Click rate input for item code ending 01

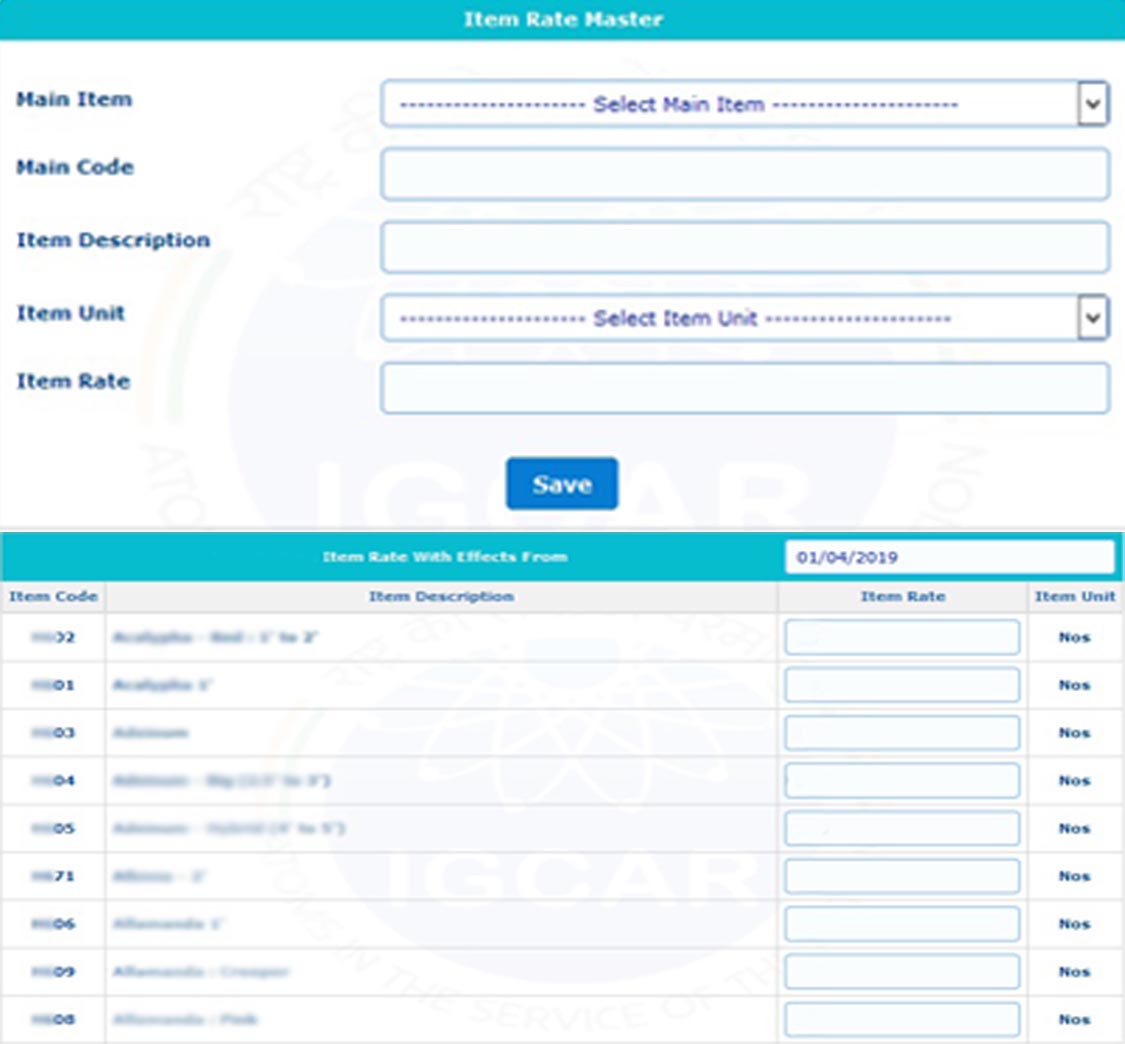click(901, 685)
